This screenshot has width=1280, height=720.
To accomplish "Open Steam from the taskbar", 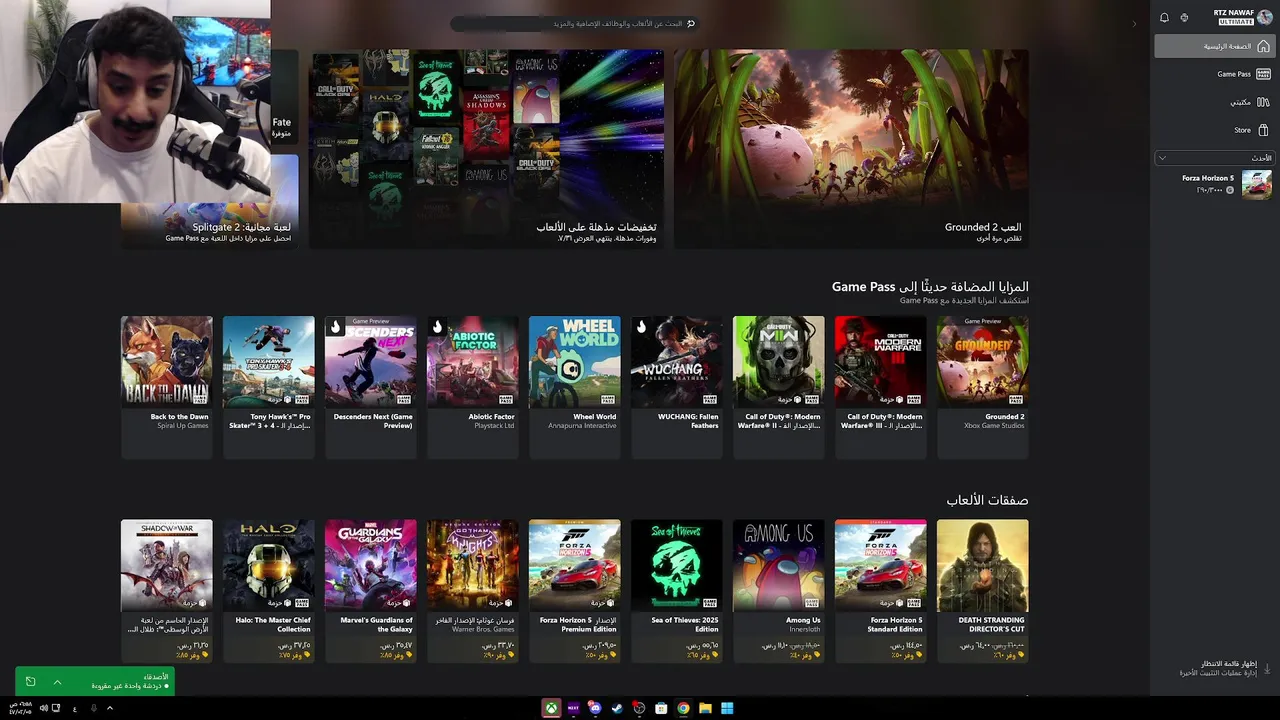I will [x=617, y=708].
